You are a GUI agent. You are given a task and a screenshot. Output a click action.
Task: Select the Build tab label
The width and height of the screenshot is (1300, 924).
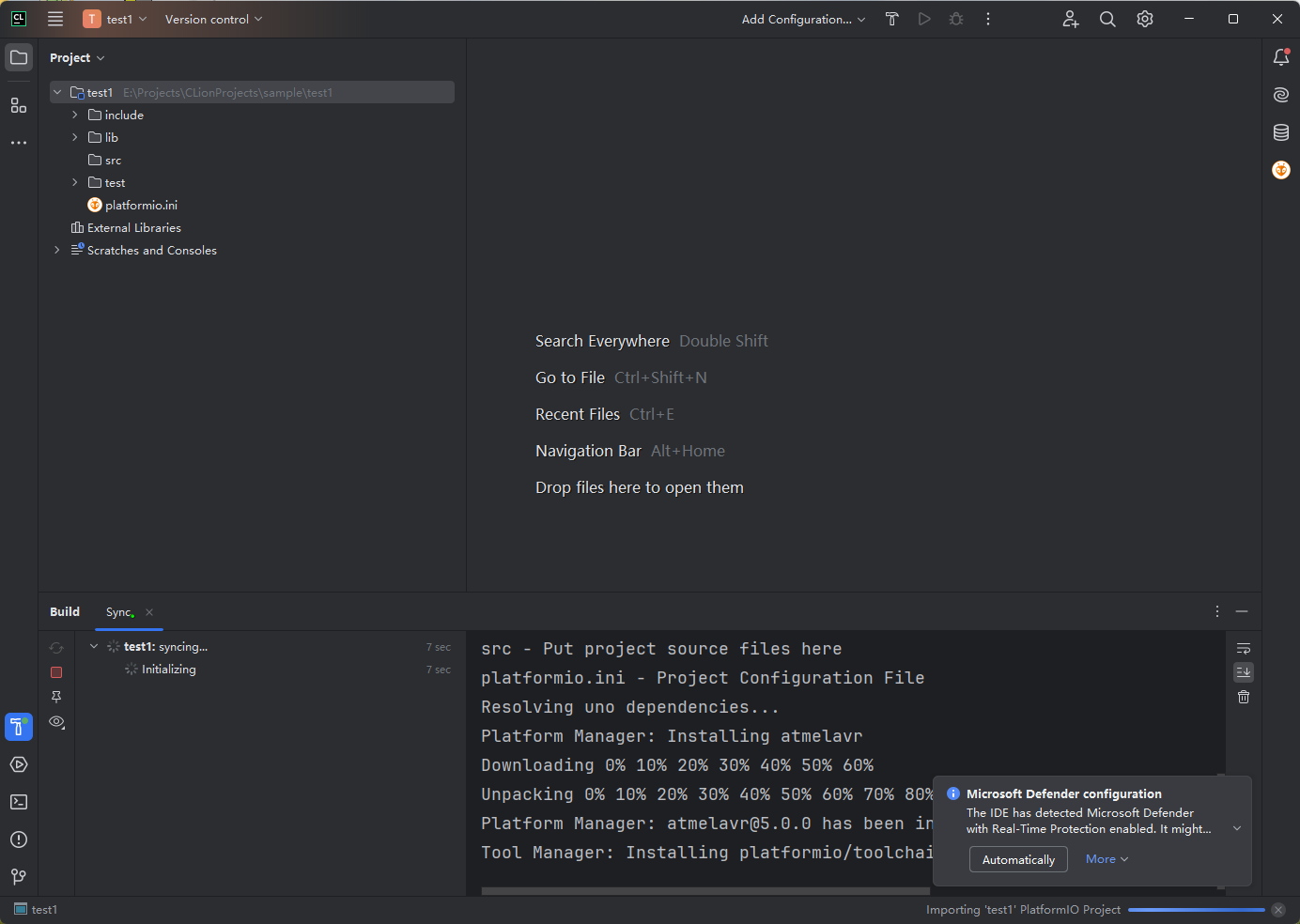(65, 611)
